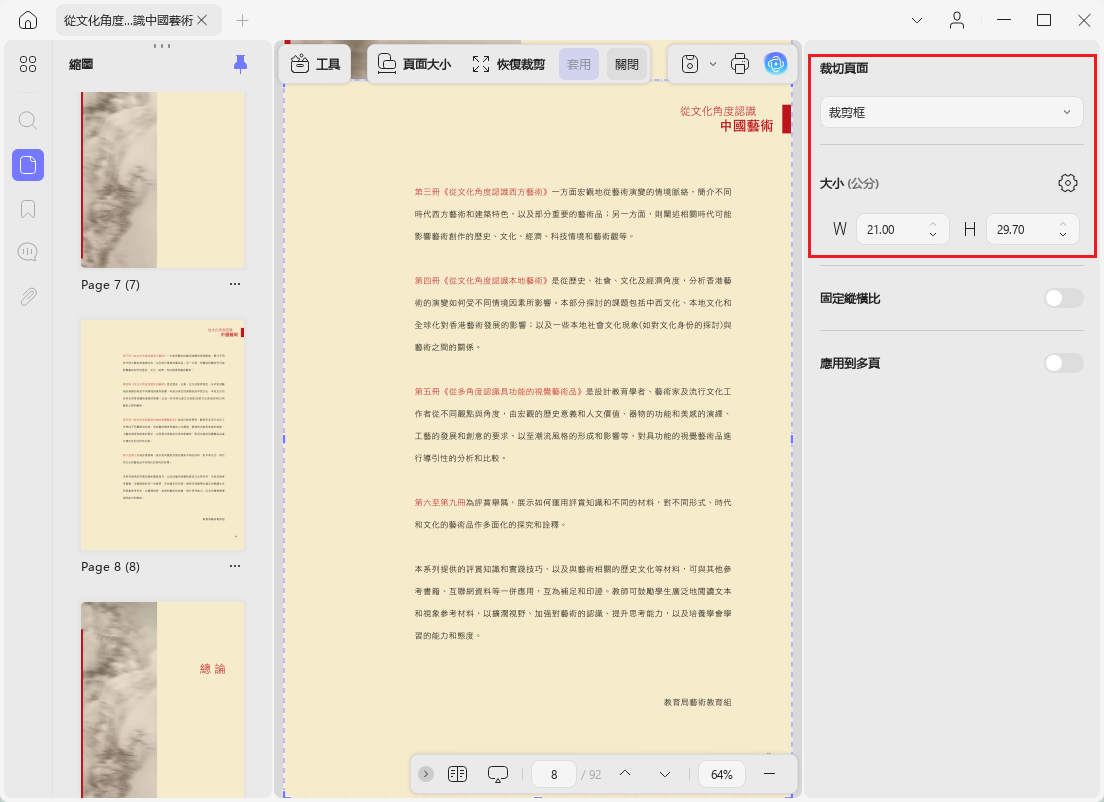Open save options dropdown arrow
This screenshot has width=1104, height=802.
[713, 64]
